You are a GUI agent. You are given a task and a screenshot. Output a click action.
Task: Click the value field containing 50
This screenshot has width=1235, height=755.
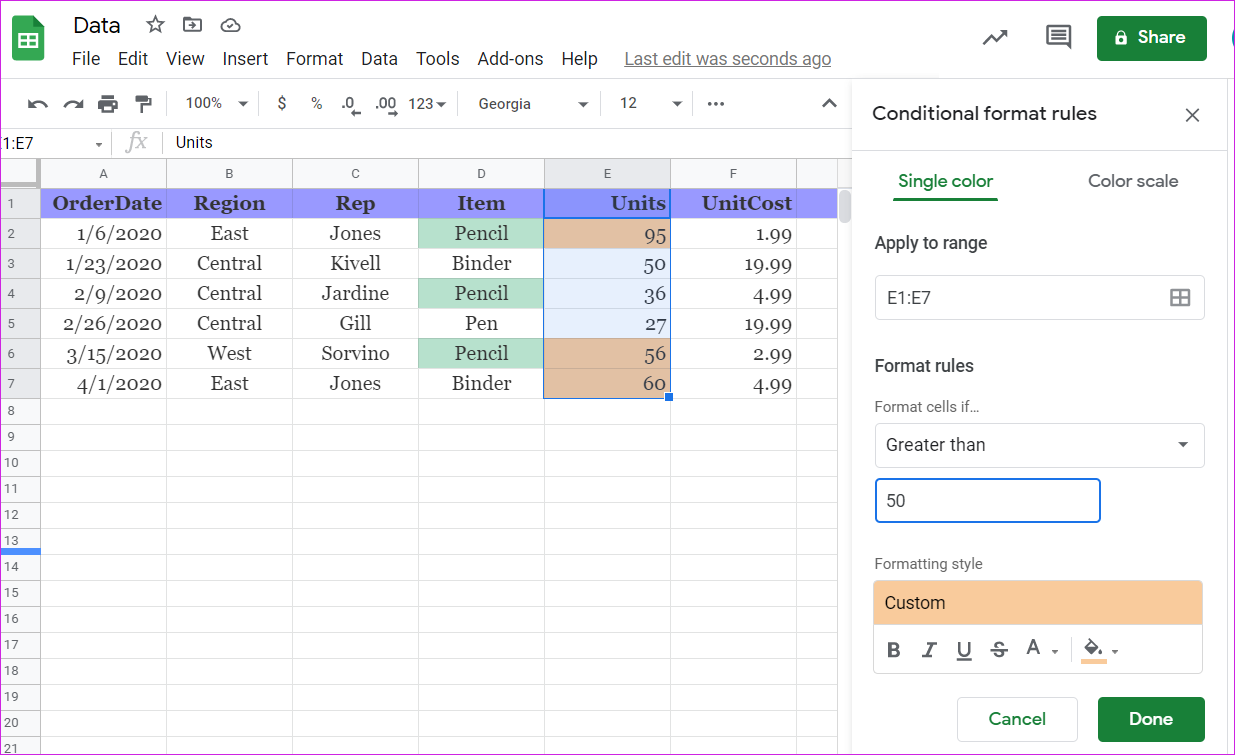pyautogui.click(x=987, y=501)
